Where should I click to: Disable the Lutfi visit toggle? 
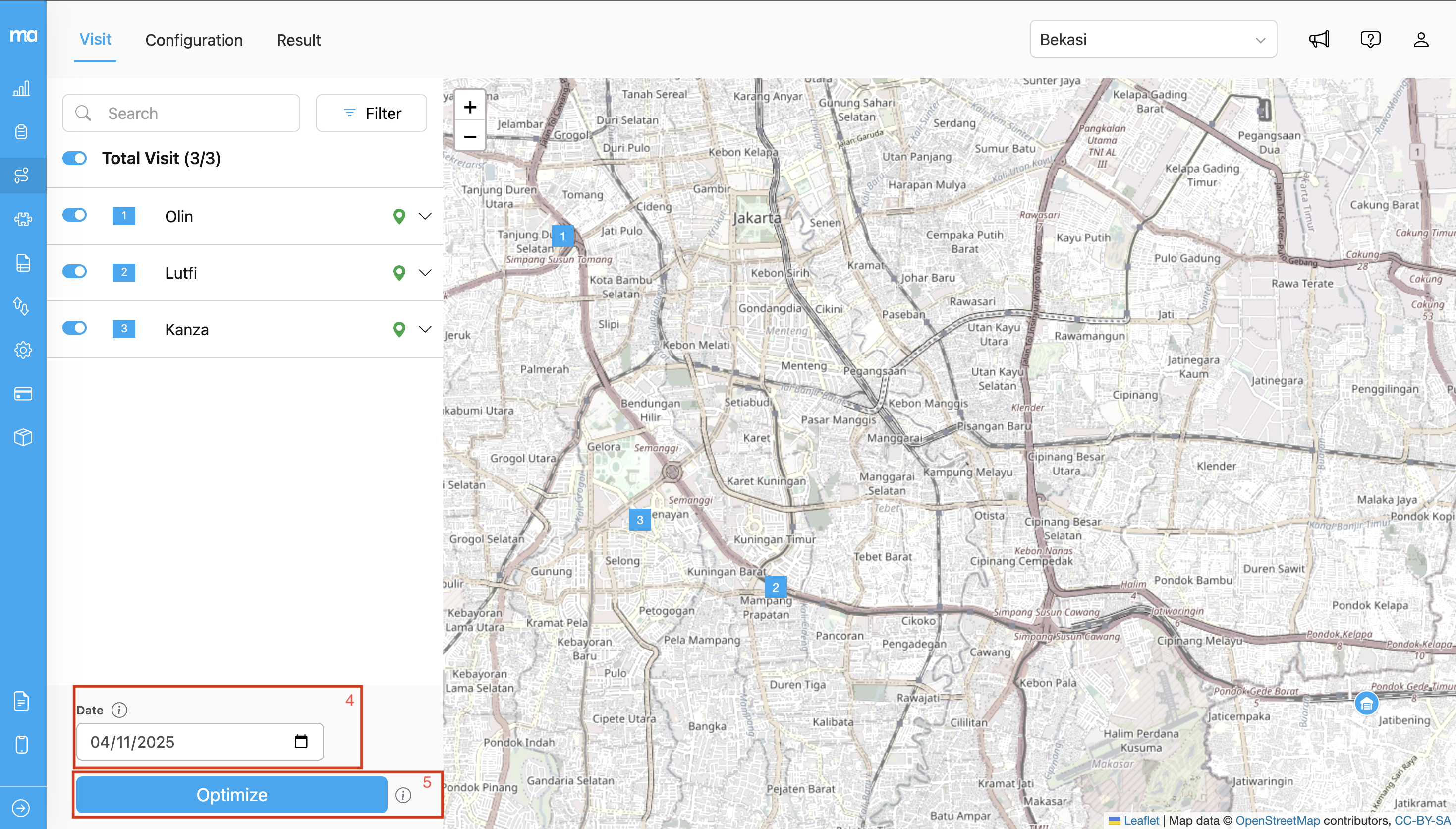[x=74, y=272]
